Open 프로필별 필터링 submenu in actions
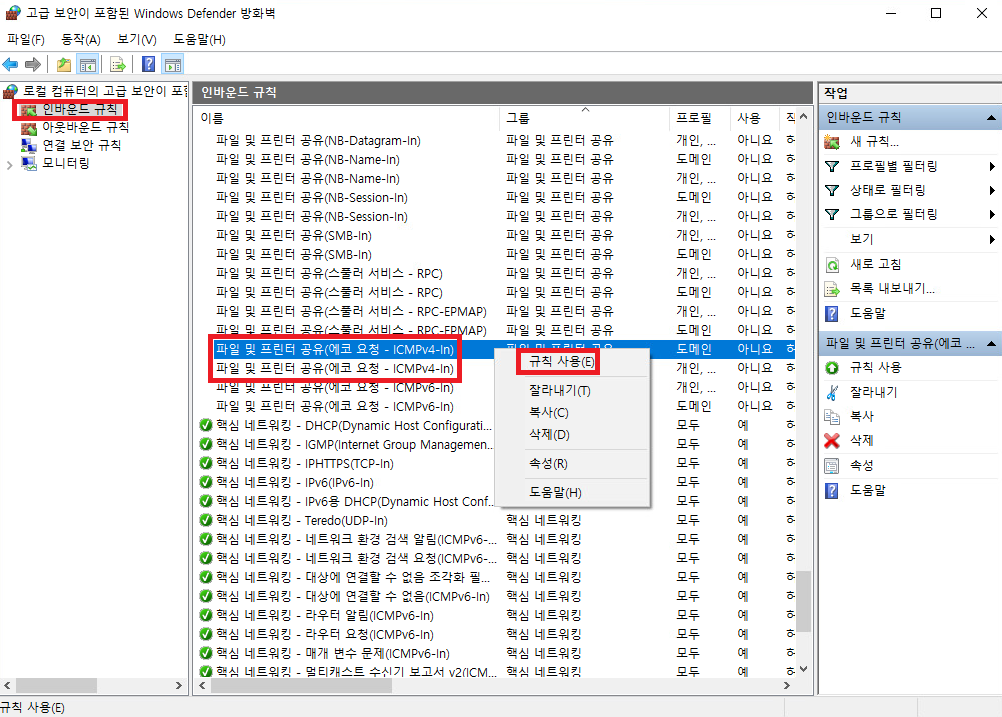 click(x=893, y=166)
